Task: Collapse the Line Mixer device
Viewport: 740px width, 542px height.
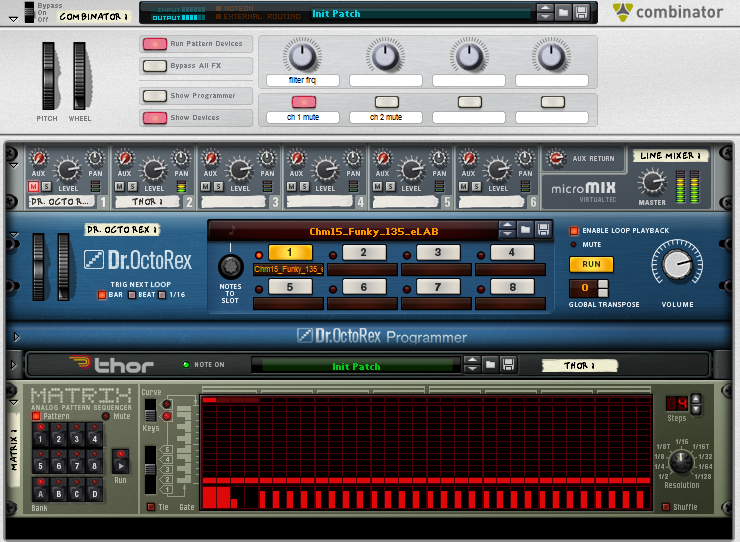Action: [14, 166]
